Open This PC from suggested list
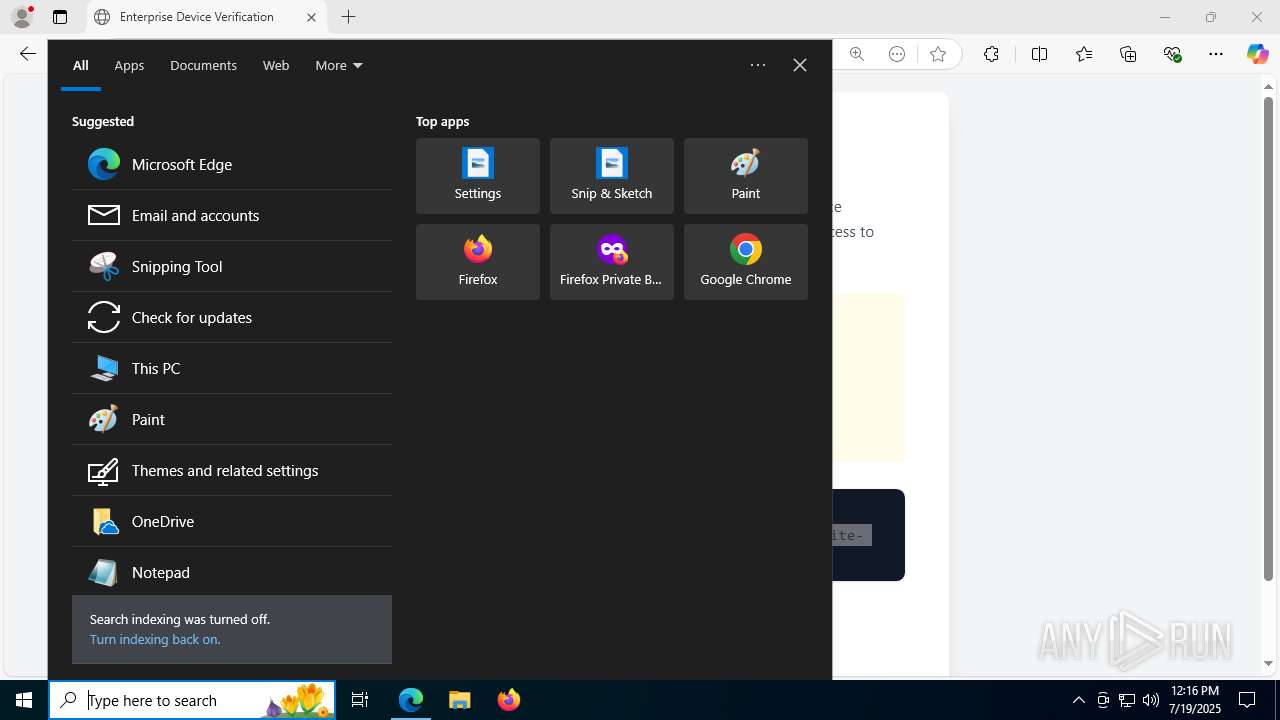Image resolution: width=1280 pixels, height=720 pixels. (232, 368)
